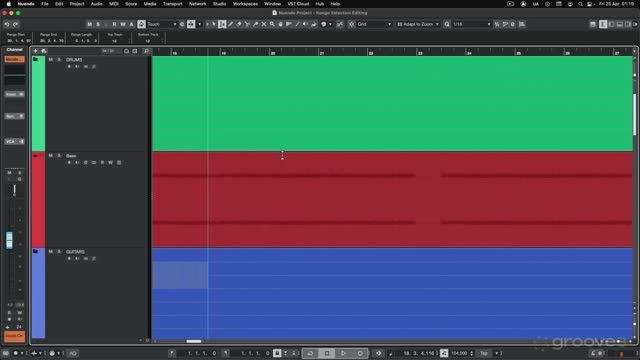Adjust the channel volume fader handle

pos(9,240)
